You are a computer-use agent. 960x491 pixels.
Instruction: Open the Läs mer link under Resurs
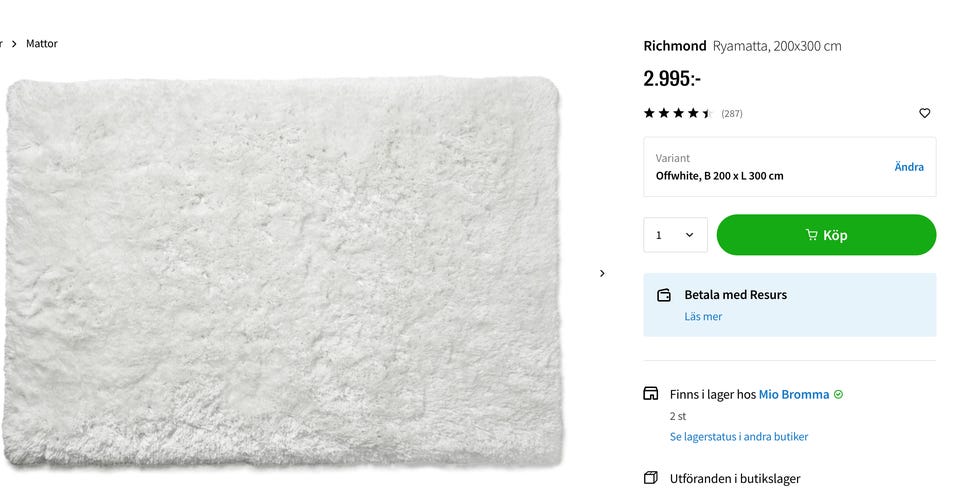point(703,317)
